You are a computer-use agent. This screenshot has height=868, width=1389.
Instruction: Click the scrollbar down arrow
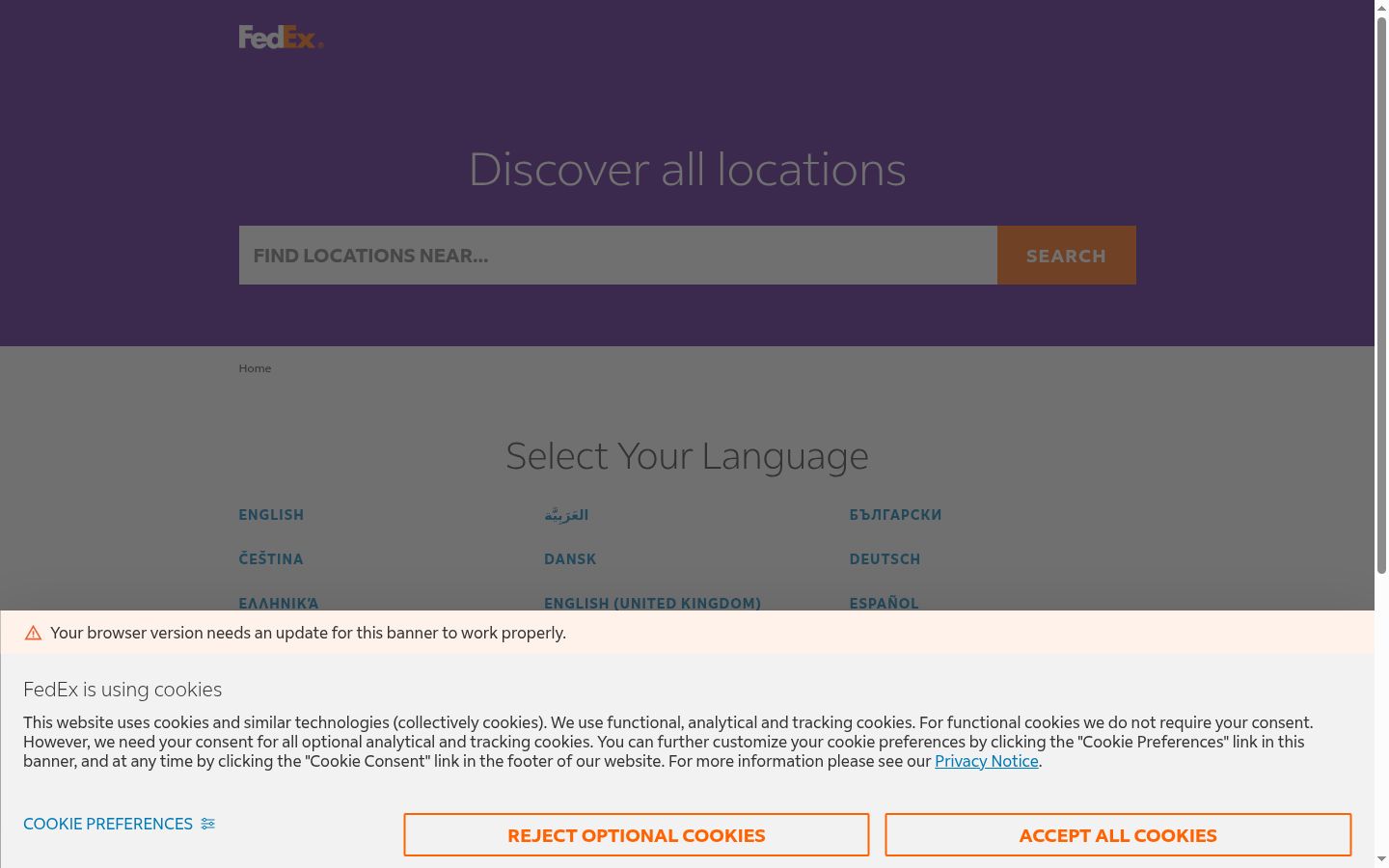[x=1381, y=859]
